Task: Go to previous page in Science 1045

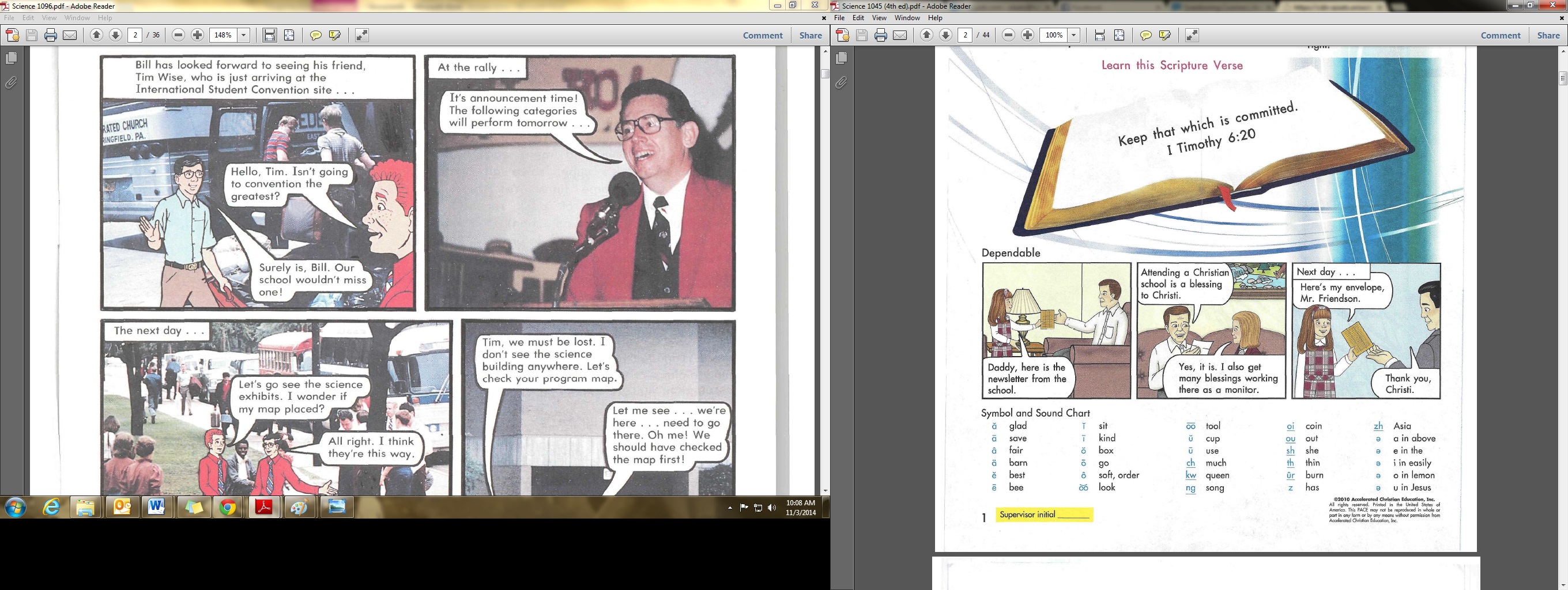Action: 926,35
